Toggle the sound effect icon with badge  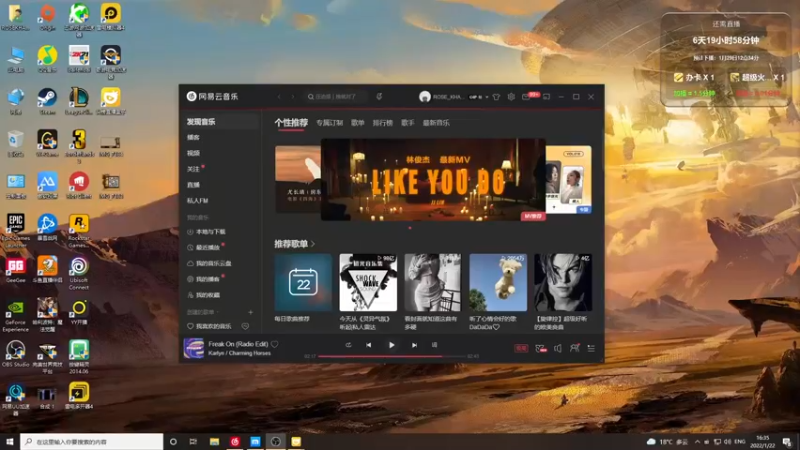click(x=541, y=348)
